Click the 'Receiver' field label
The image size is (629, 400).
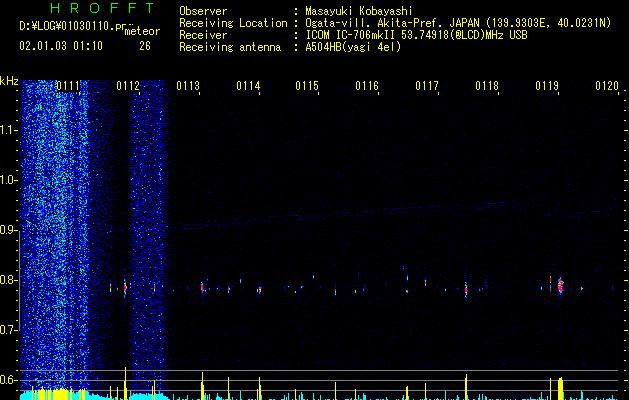pos(203,35)
